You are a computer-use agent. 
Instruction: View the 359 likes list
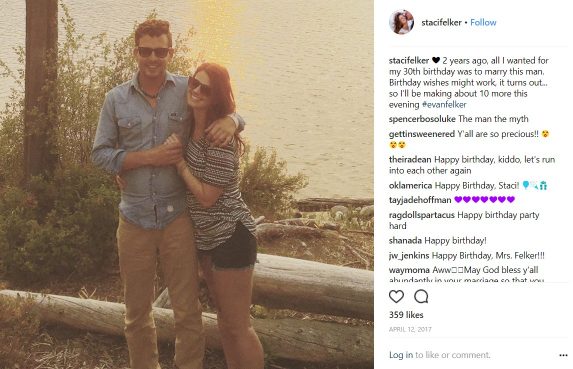coord(406,315)
